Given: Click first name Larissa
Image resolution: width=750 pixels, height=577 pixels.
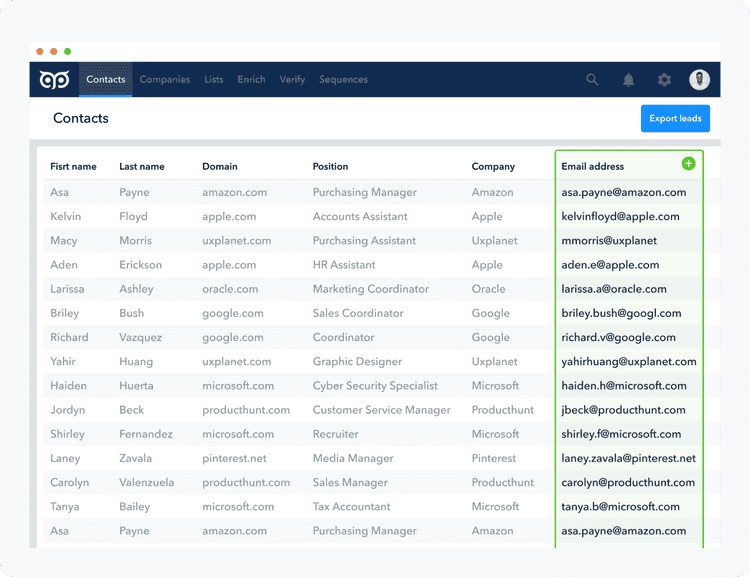Looking at the screenshot, I should pos(67,289).
